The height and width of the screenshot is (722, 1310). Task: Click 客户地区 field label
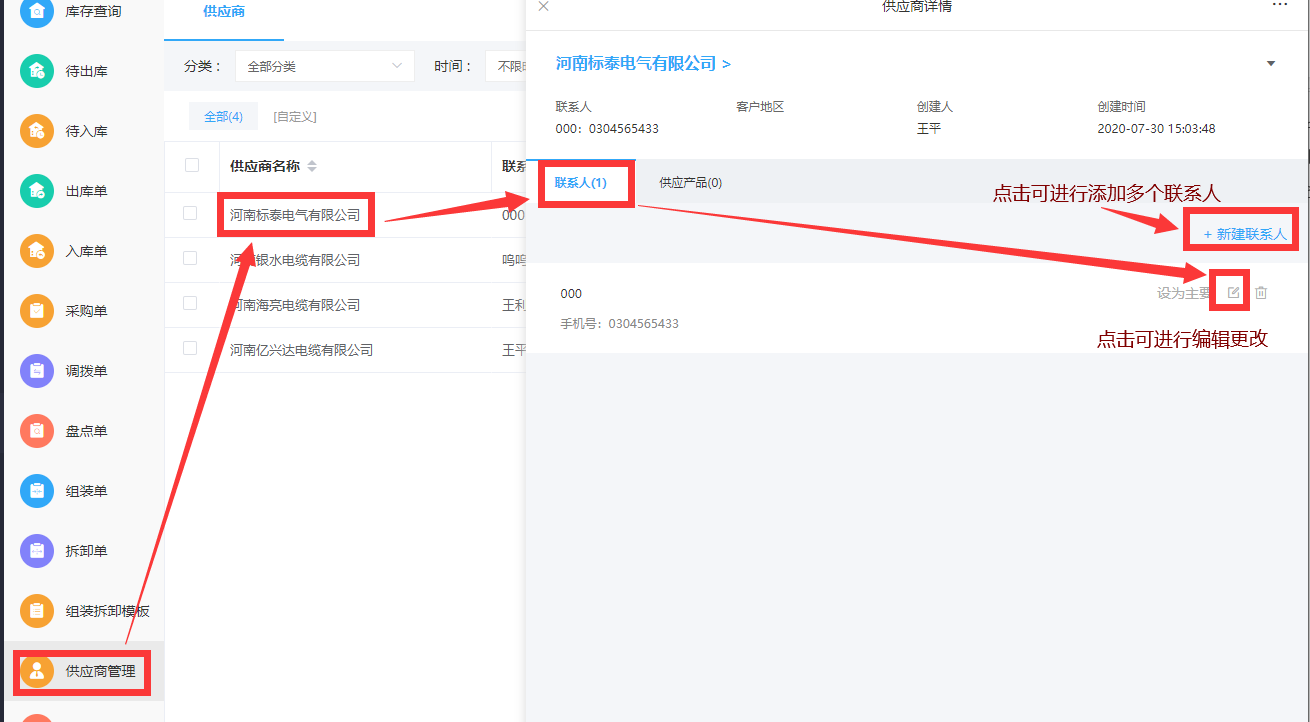coord(760,106)
